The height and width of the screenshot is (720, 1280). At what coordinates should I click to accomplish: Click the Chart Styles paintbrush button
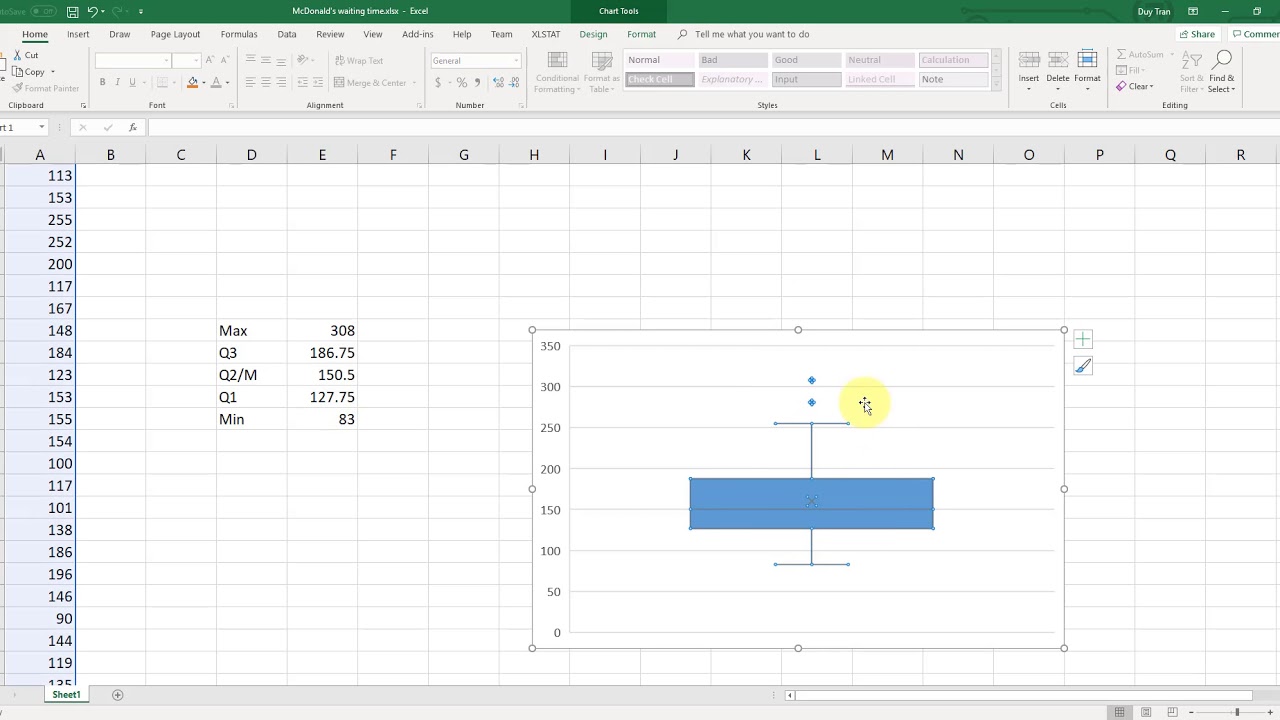pyautogui.click(x=1083, y=366)
